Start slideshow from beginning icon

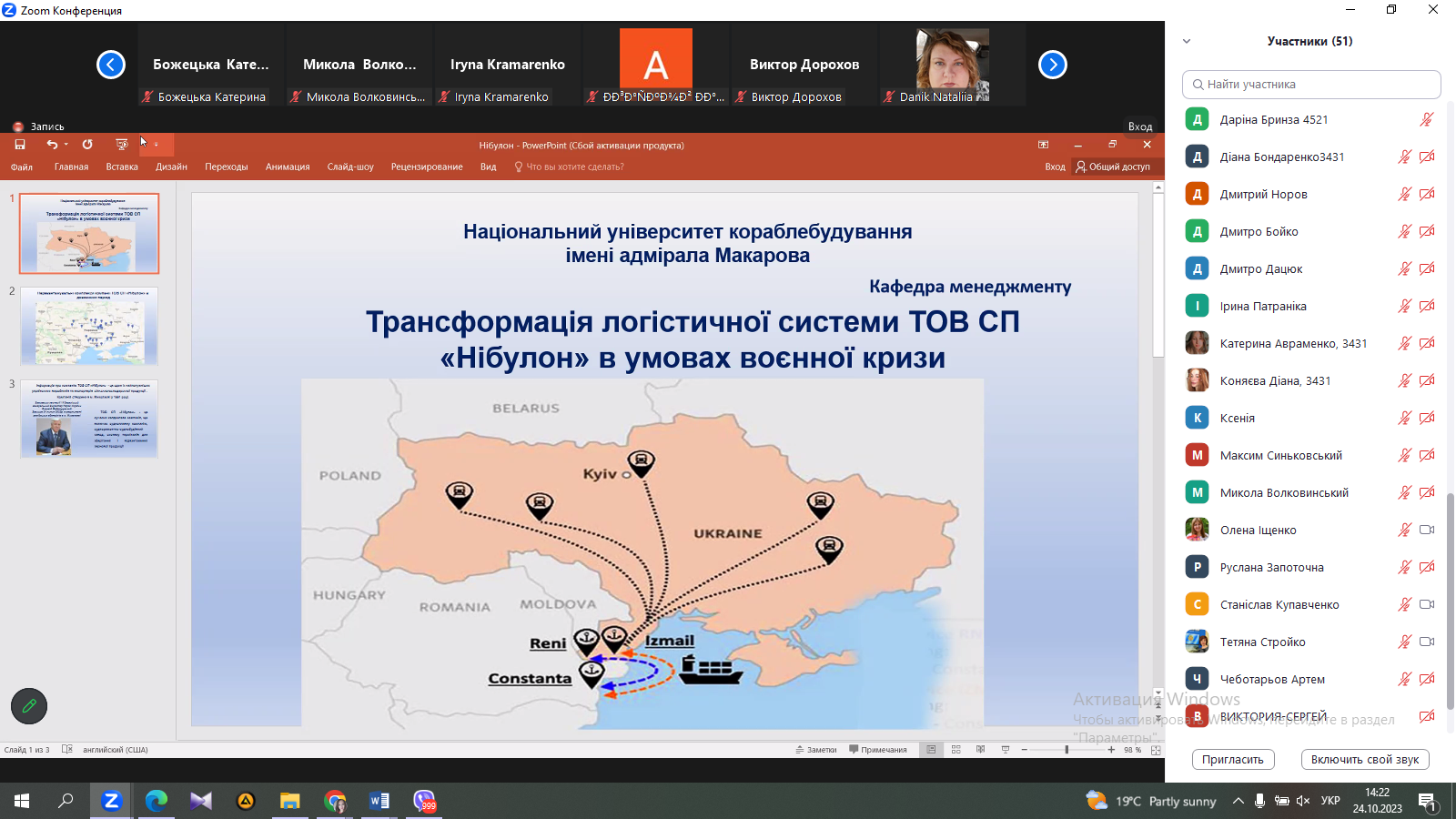(121, 145)
